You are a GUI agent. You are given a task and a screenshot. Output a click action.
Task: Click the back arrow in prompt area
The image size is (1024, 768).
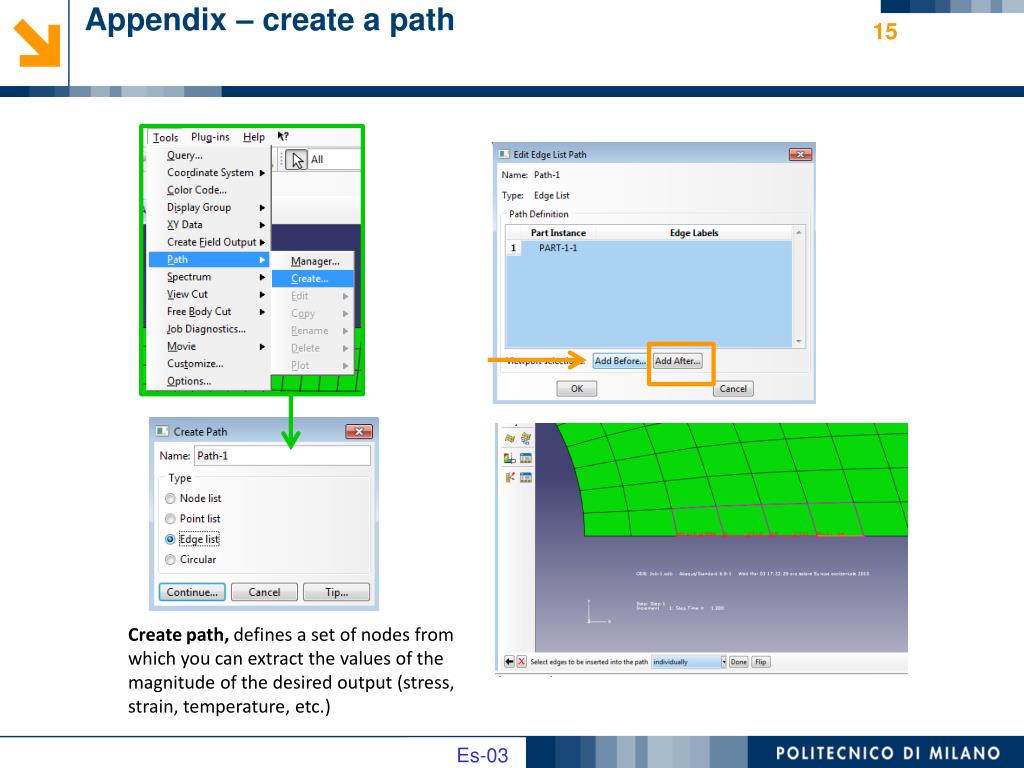[509, 662]
